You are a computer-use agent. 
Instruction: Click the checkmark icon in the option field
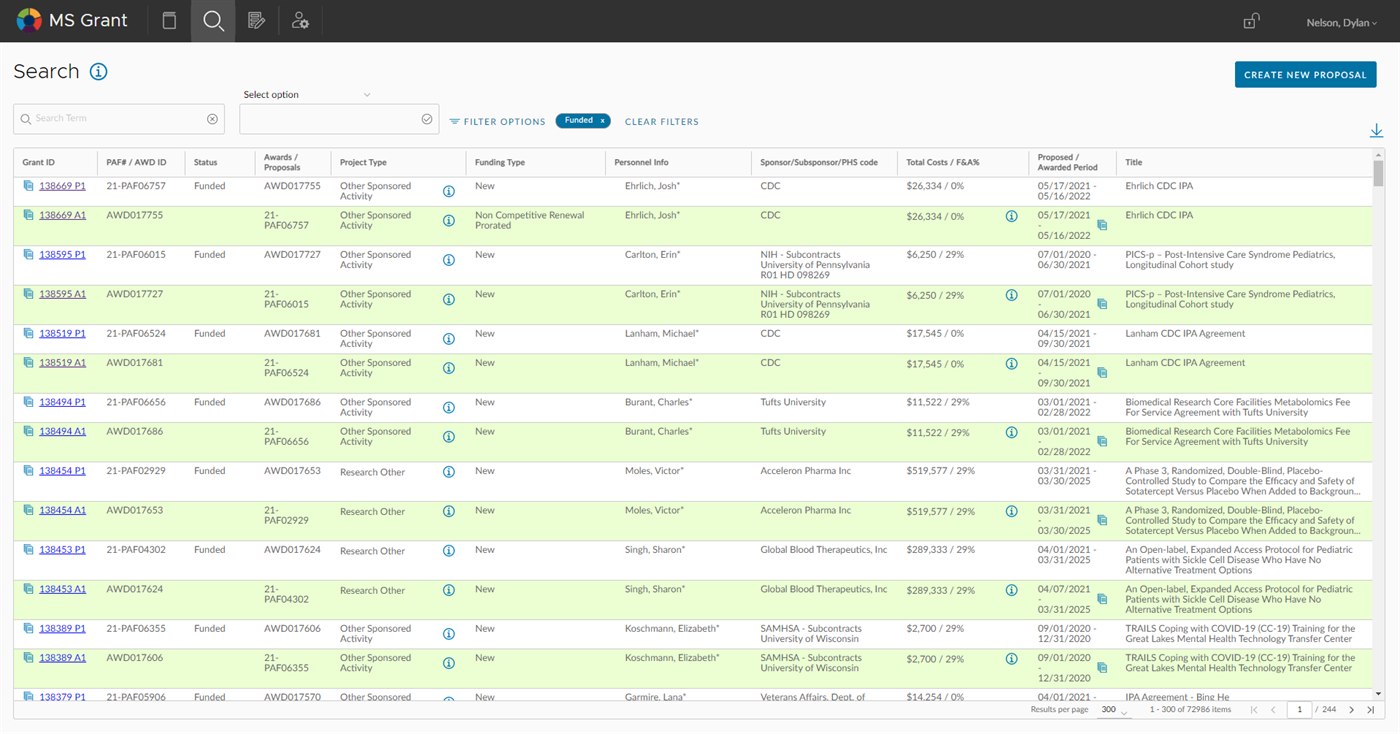[x=427, y=119]
